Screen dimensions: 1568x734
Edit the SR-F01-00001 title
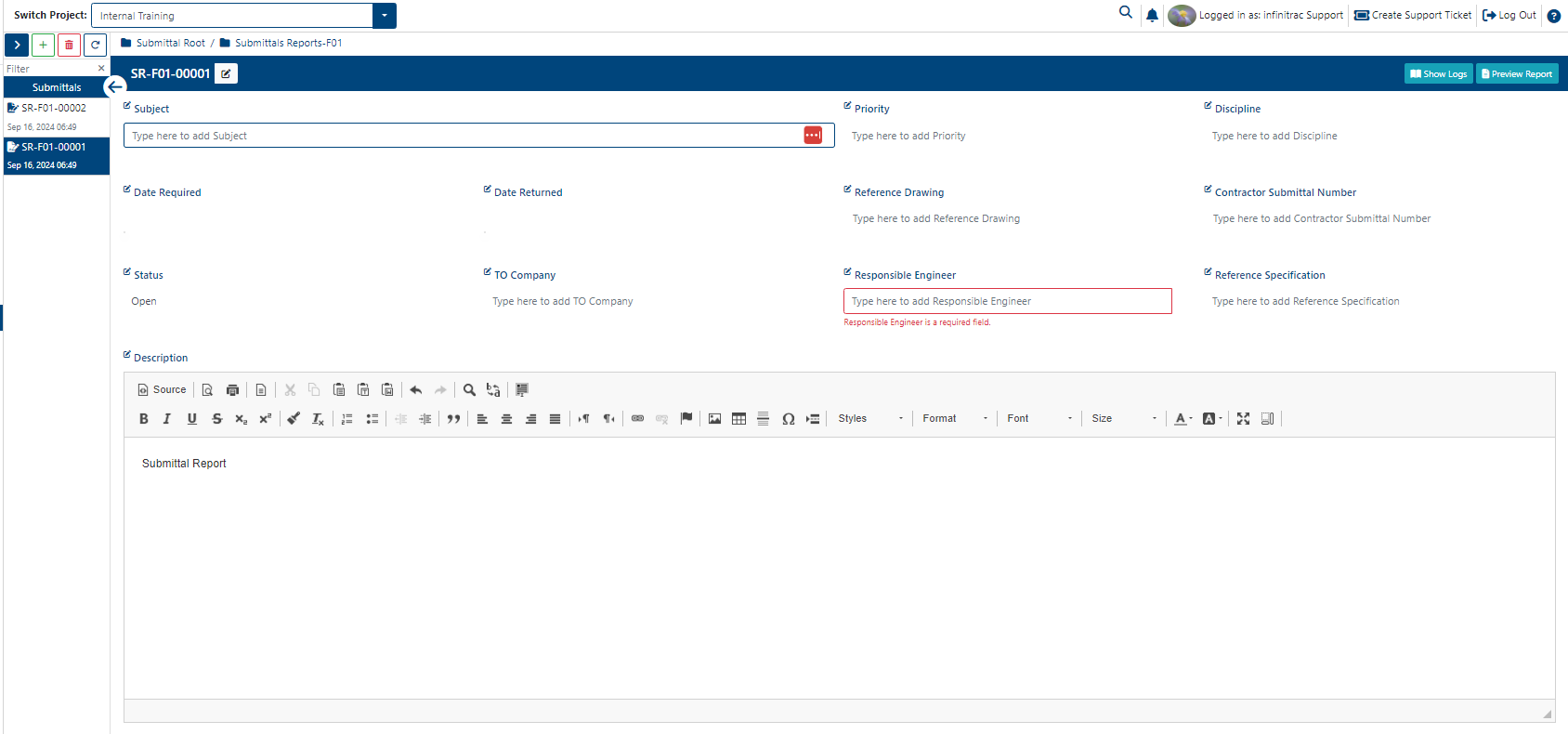tap(226, 73)
